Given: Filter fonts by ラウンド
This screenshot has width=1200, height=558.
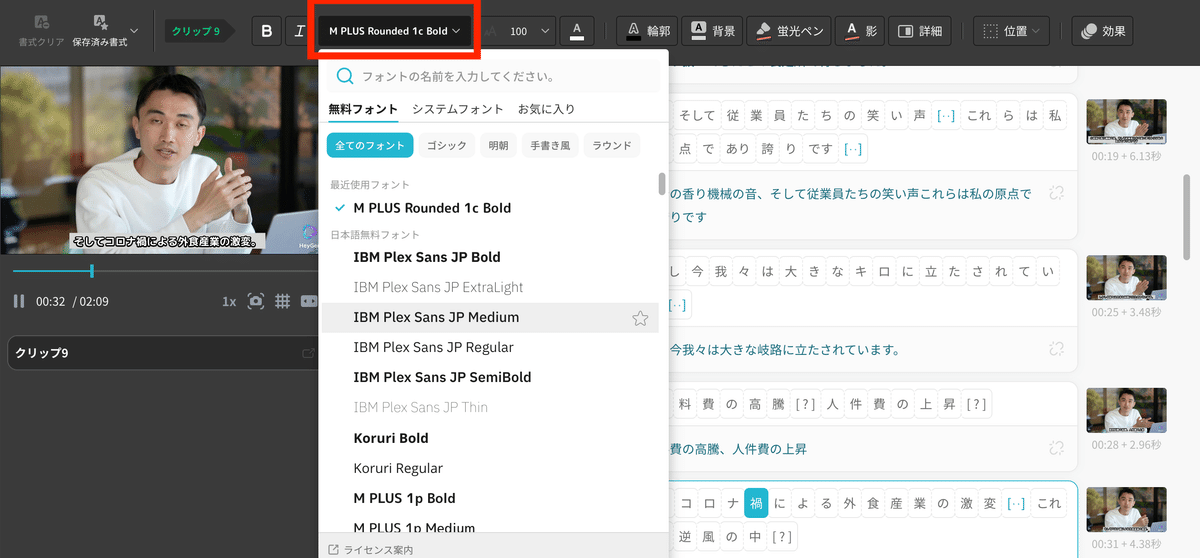Looking at the screenshot, I should (x=611, y=145).
